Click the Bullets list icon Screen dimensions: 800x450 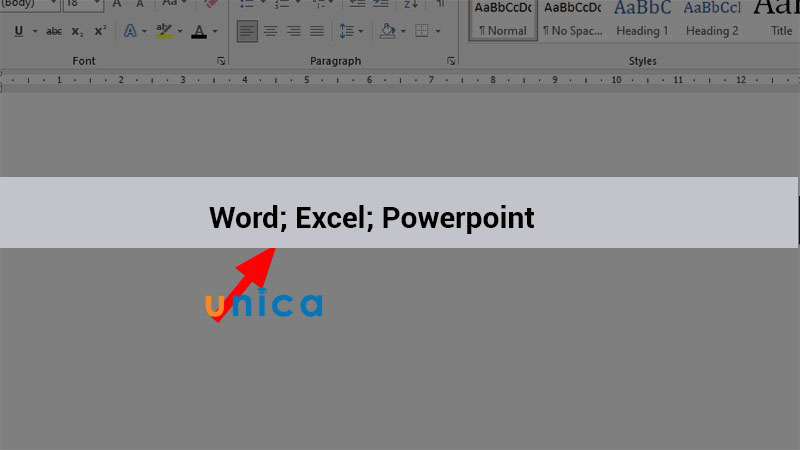click(x=247, y=4)
